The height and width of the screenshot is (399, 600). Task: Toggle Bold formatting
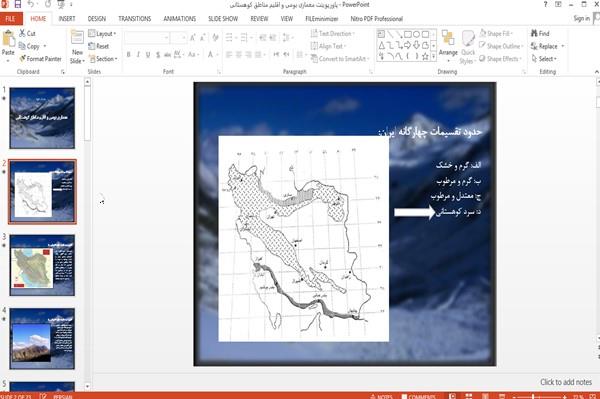129,55
